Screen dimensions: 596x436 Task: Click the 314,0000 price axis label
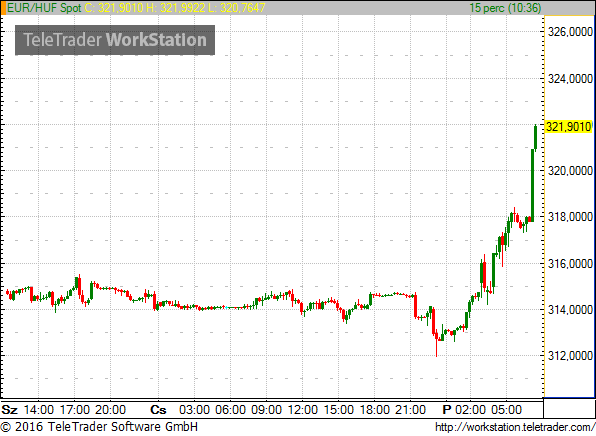point(570,309)
